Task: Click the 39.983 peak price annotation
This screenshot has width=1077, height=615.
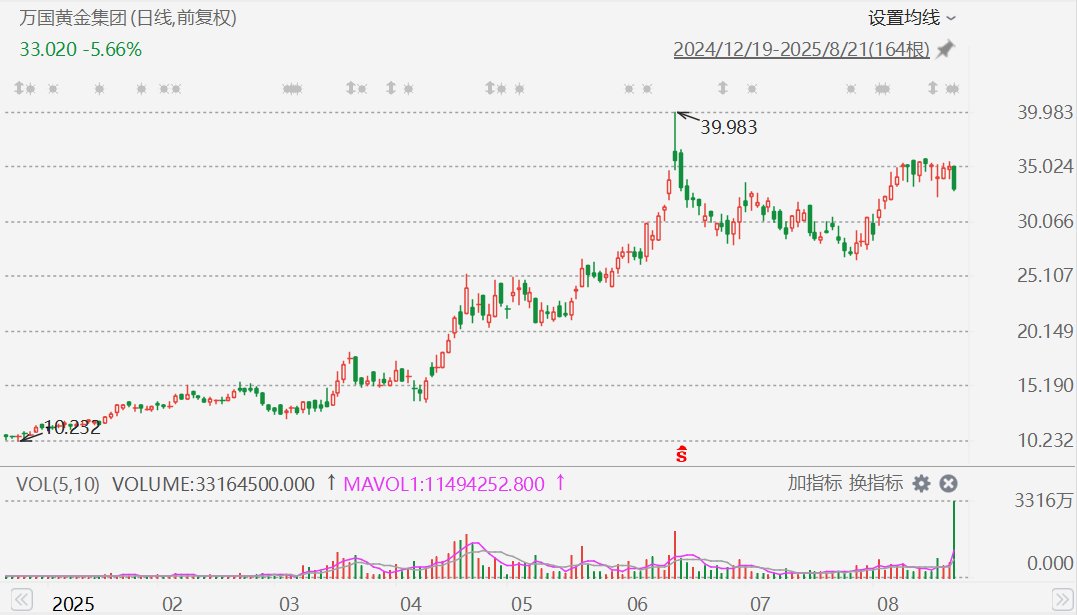Action: (728, 127)
